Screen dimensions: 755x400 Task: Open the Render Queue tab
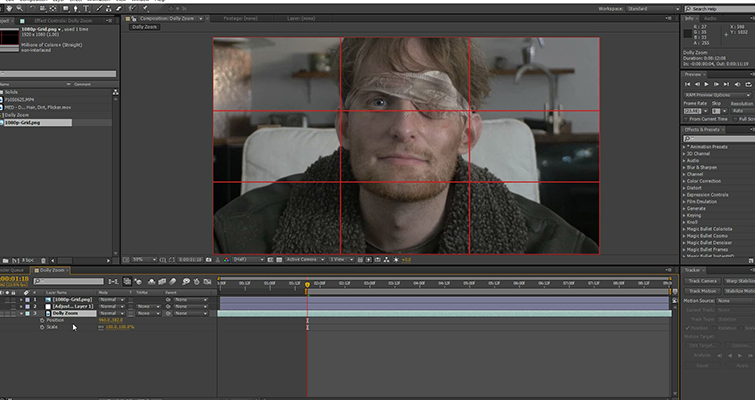13,269
